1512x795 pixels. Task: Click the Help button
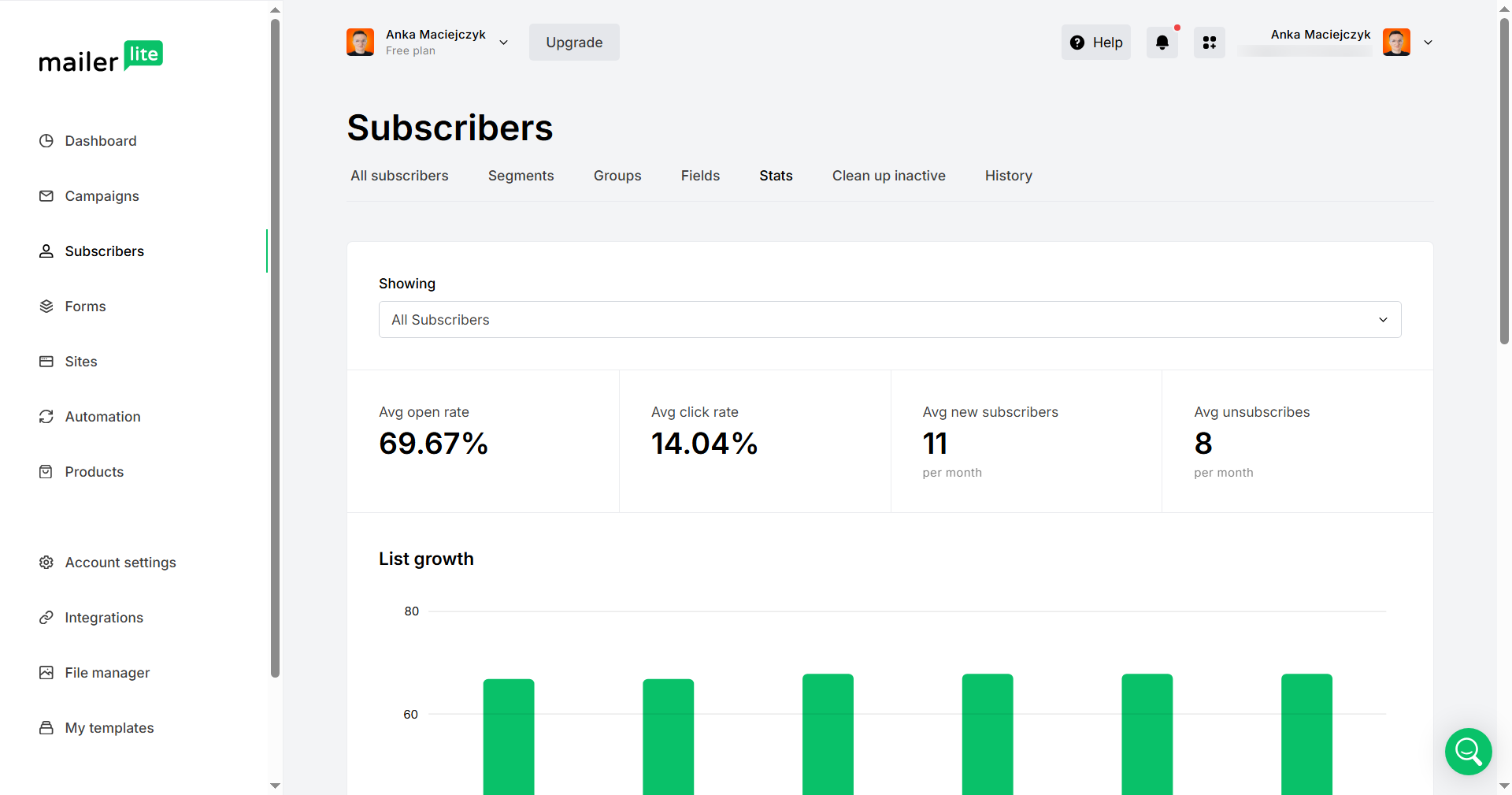point(1095,43)
